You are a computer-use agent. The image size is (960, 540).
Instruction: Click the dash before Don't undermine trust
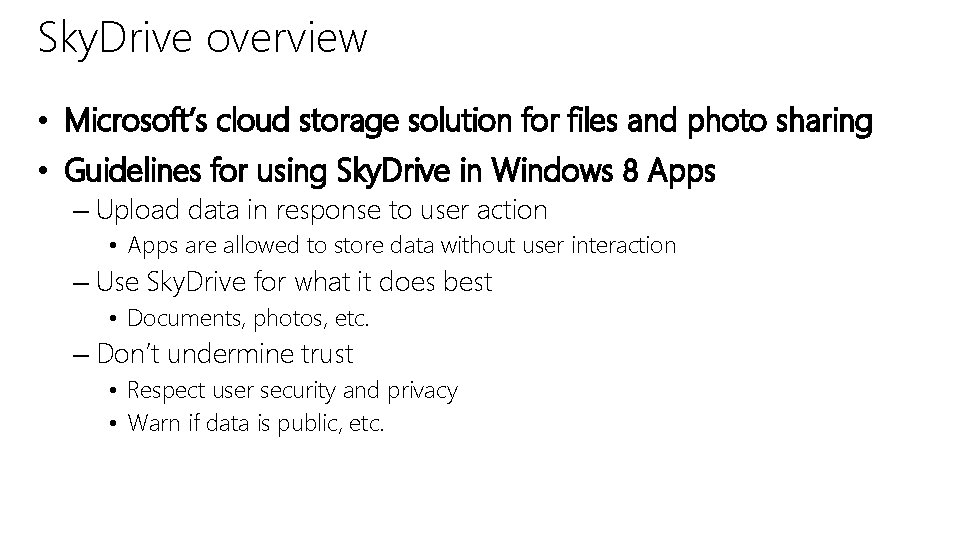coord(81,355)
